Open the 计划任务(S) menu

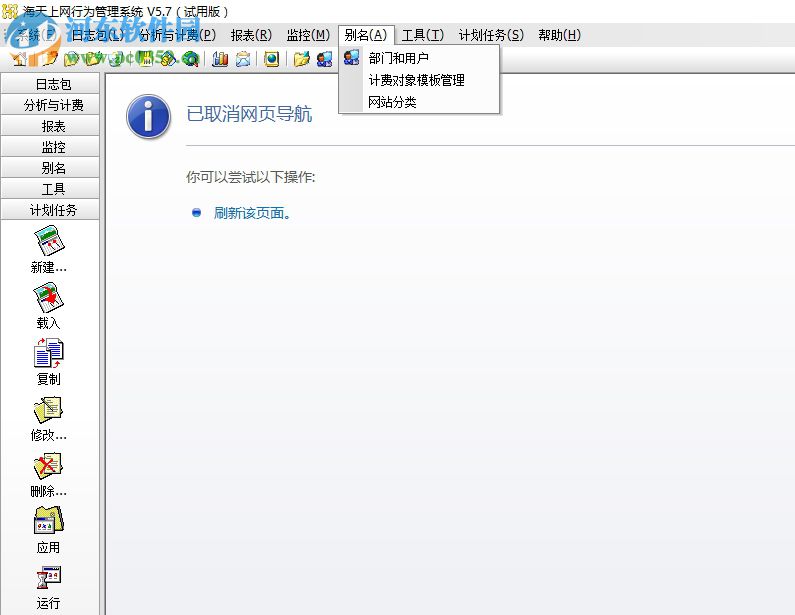point(491,35)
